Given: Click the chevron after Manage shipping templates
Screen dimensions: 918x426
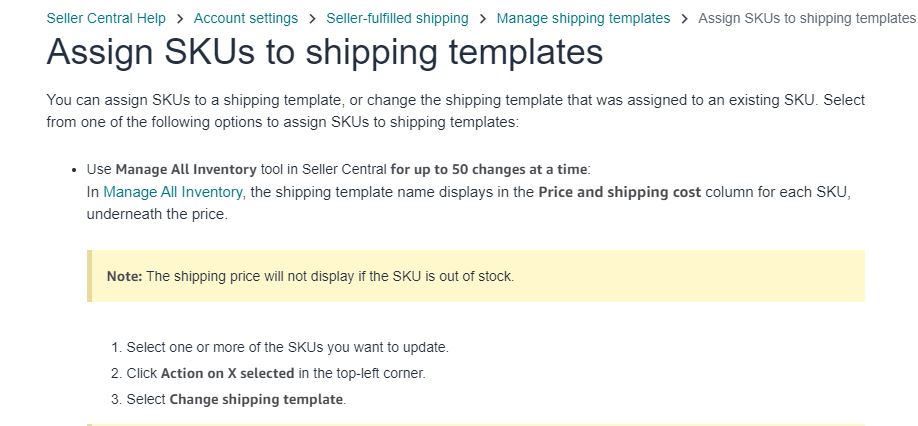Looking at the screenshot, I should pyautogui.click(x=685, y=19).
